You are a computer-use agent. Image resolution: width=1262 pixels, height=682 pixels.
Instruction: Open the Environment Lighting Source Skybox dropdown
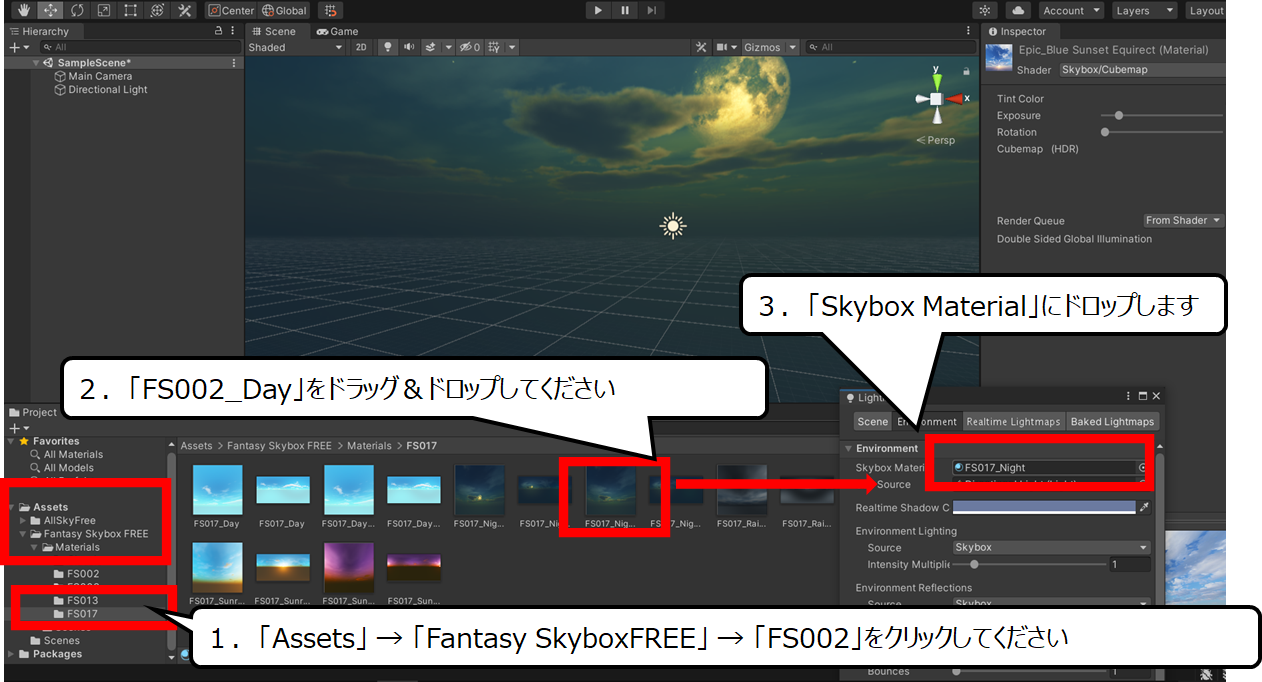[1051, 547]
